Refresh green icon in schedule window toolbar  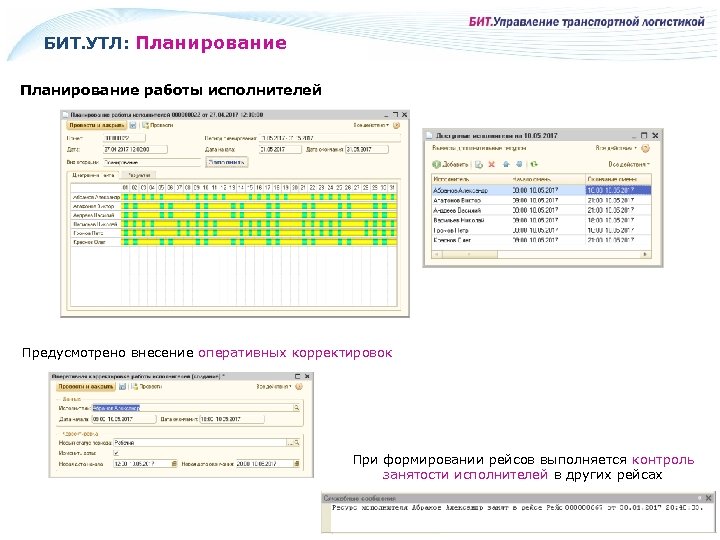pos(534,164)
